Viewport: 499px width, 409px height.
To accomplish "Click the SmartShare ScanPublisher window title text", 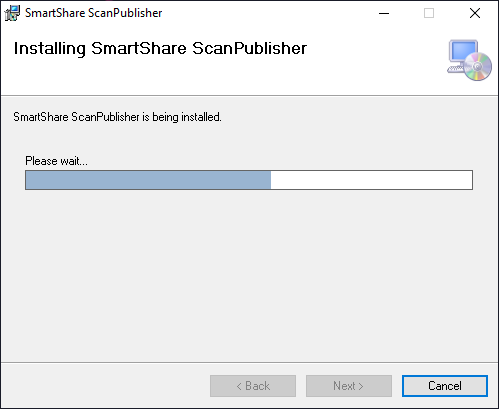I will [94, 13].
